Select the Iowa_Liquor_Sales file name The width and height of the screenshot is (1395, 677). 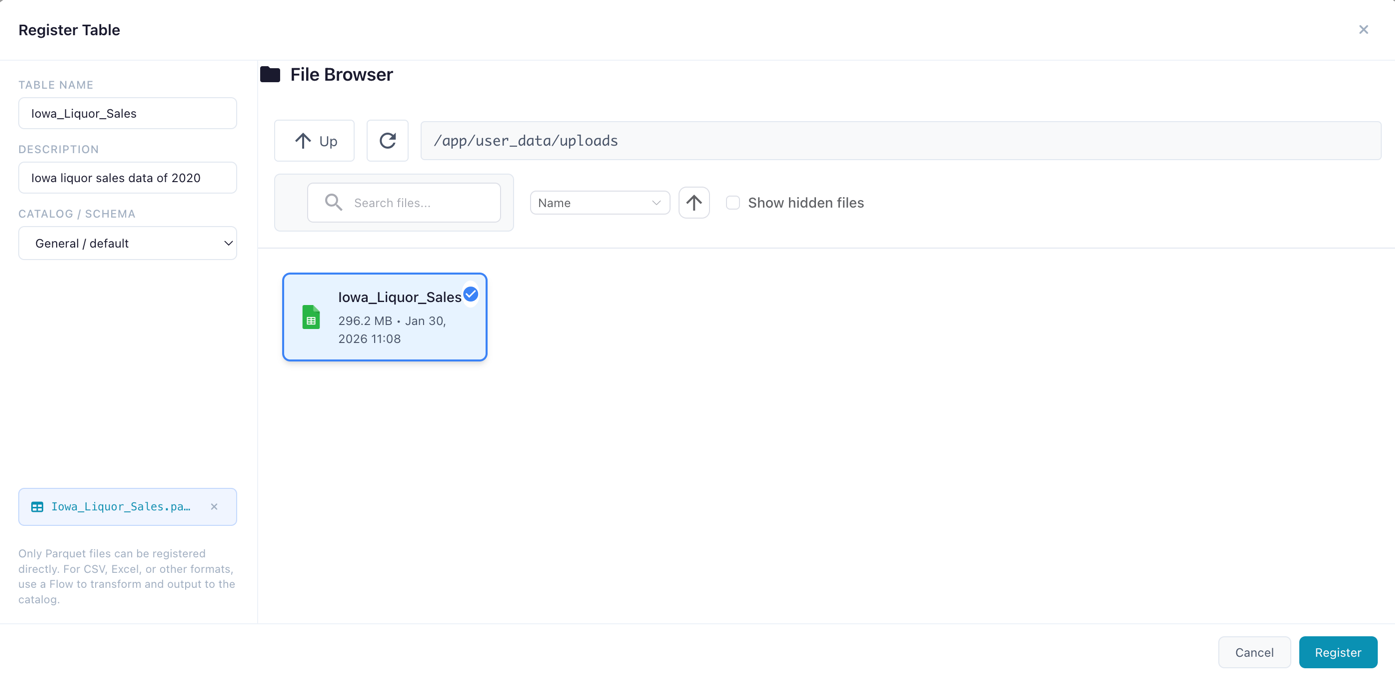pos(399,297)
